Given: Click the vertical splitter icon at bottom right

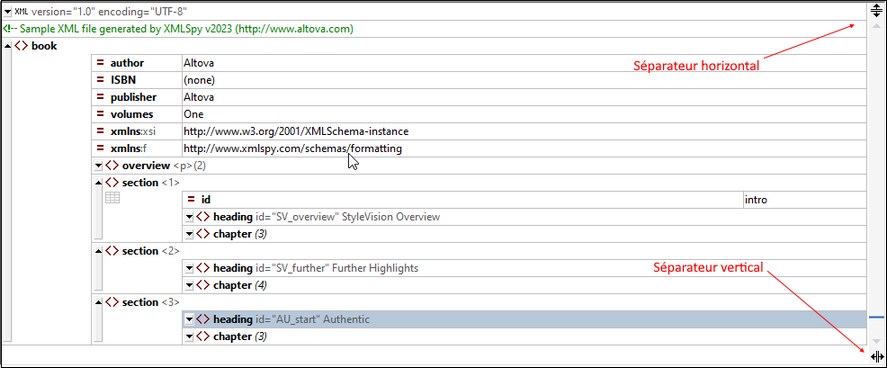Looking at the screenshot, I should [x=877, y=356].
